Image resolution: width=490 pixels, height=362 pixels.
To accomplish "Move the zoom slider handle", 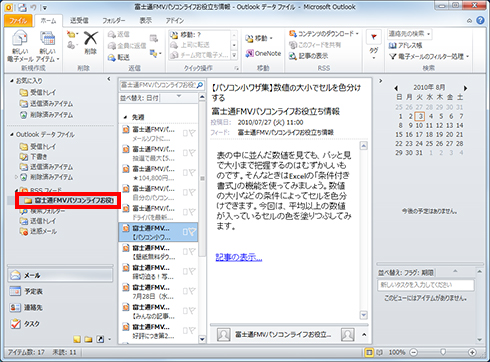I will (x=443, y=352).
